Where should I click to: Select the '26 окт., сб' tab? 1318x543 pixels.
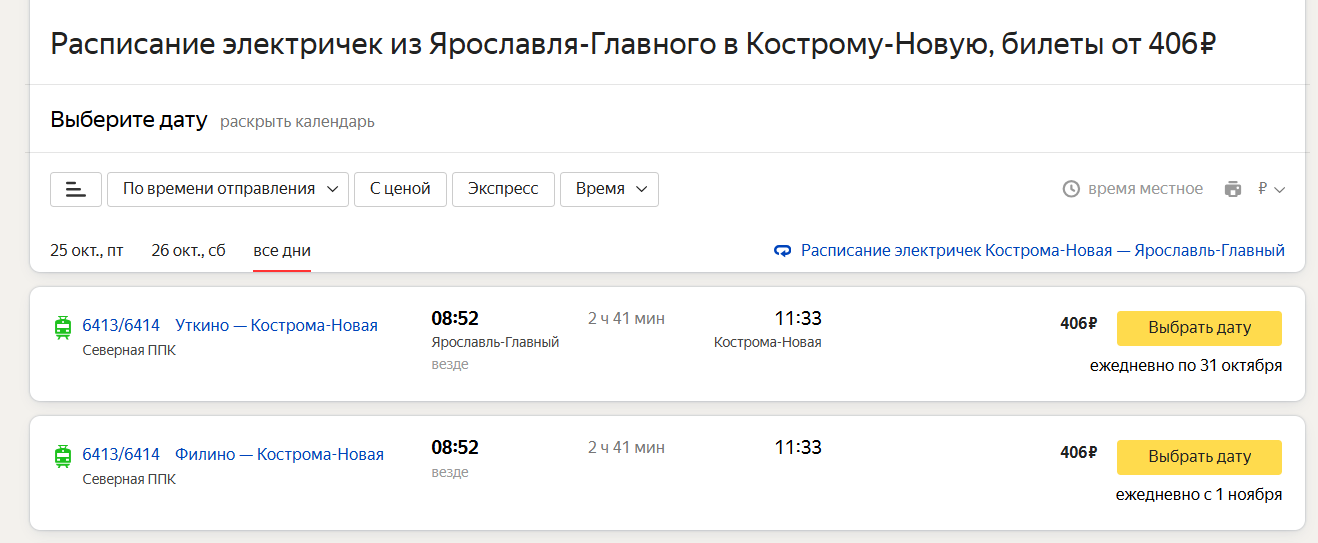click(188, 250)
